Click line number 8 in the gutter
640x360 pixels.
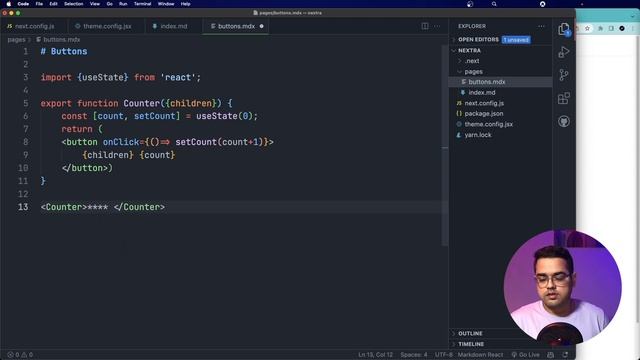pos(25,142)
